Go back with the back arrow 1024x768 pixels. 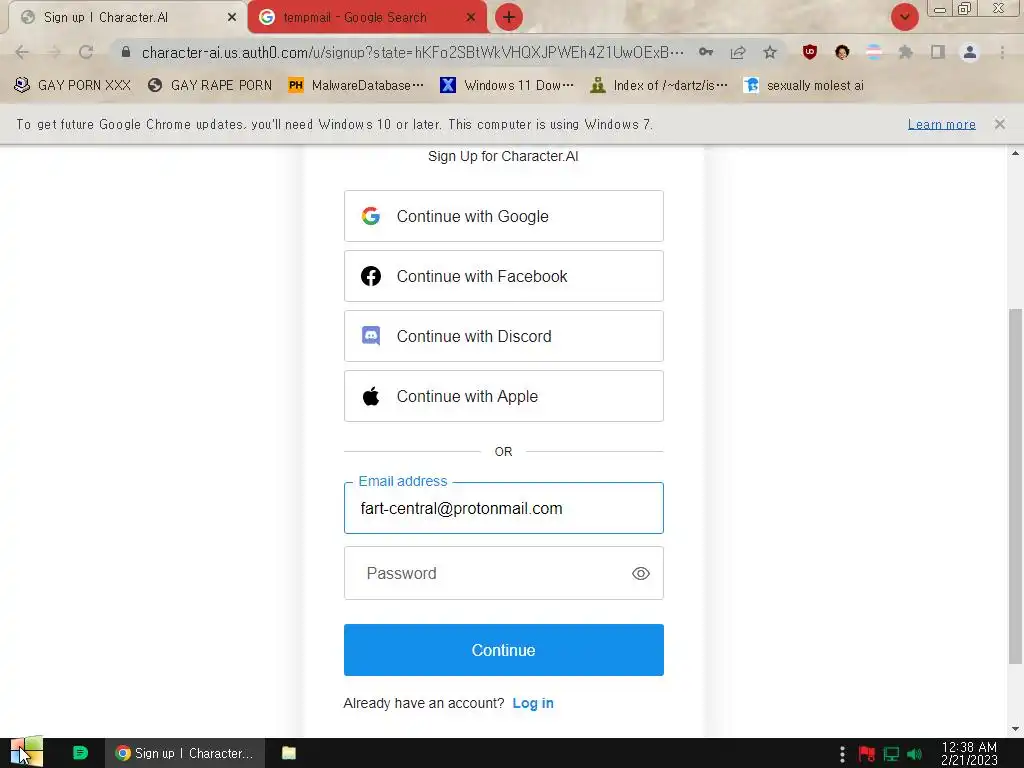[x=22, y=52]
